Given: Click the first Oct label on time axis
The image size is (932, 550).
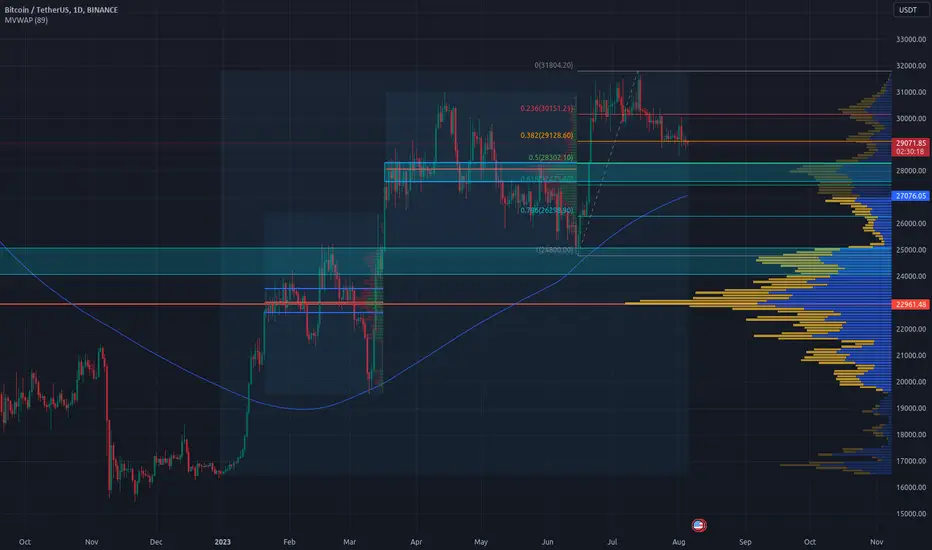Looking at the screenshot, I should pyautogui.click(x=25, y=542).
